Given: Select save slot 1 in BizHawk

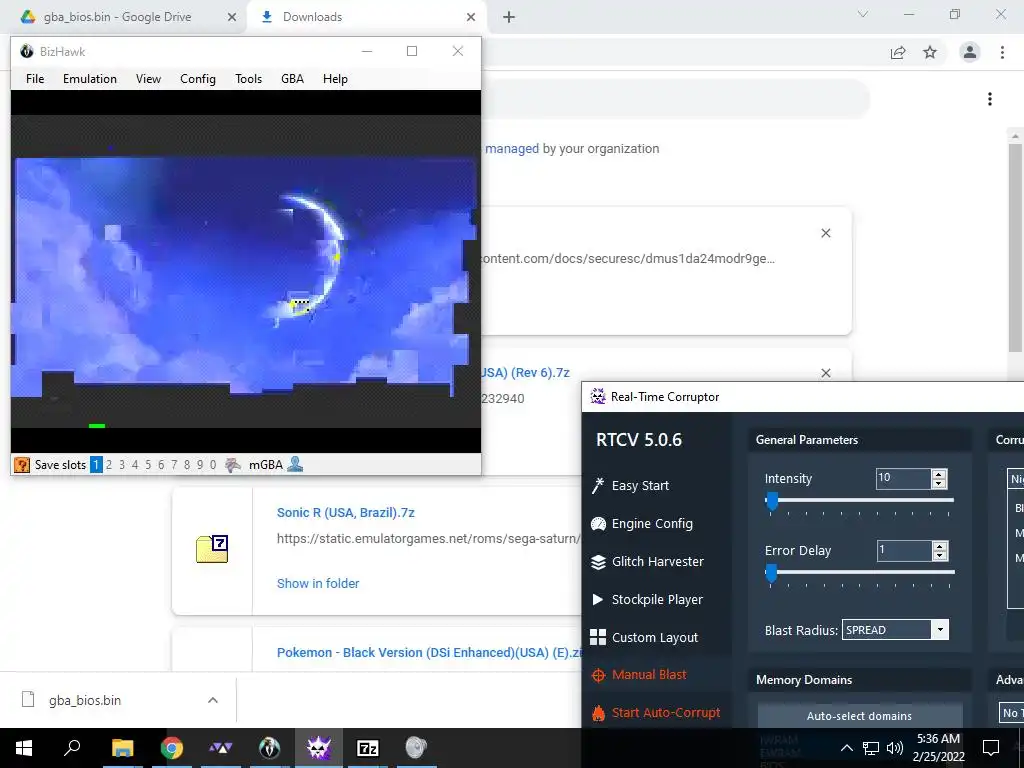Looking at the screenshot, I should point(96,465).
